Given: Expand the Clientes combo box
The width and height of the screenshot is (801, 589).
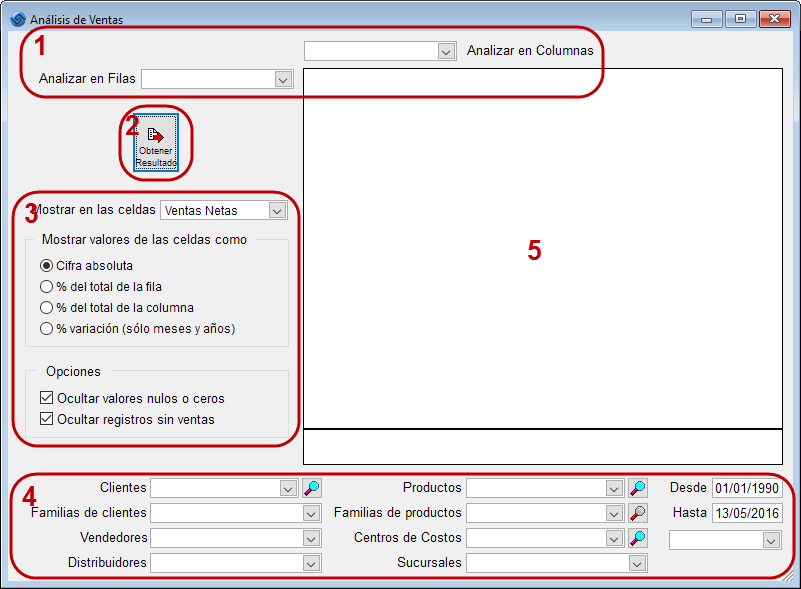Looking at the screenshot, I should coord(288,488).
